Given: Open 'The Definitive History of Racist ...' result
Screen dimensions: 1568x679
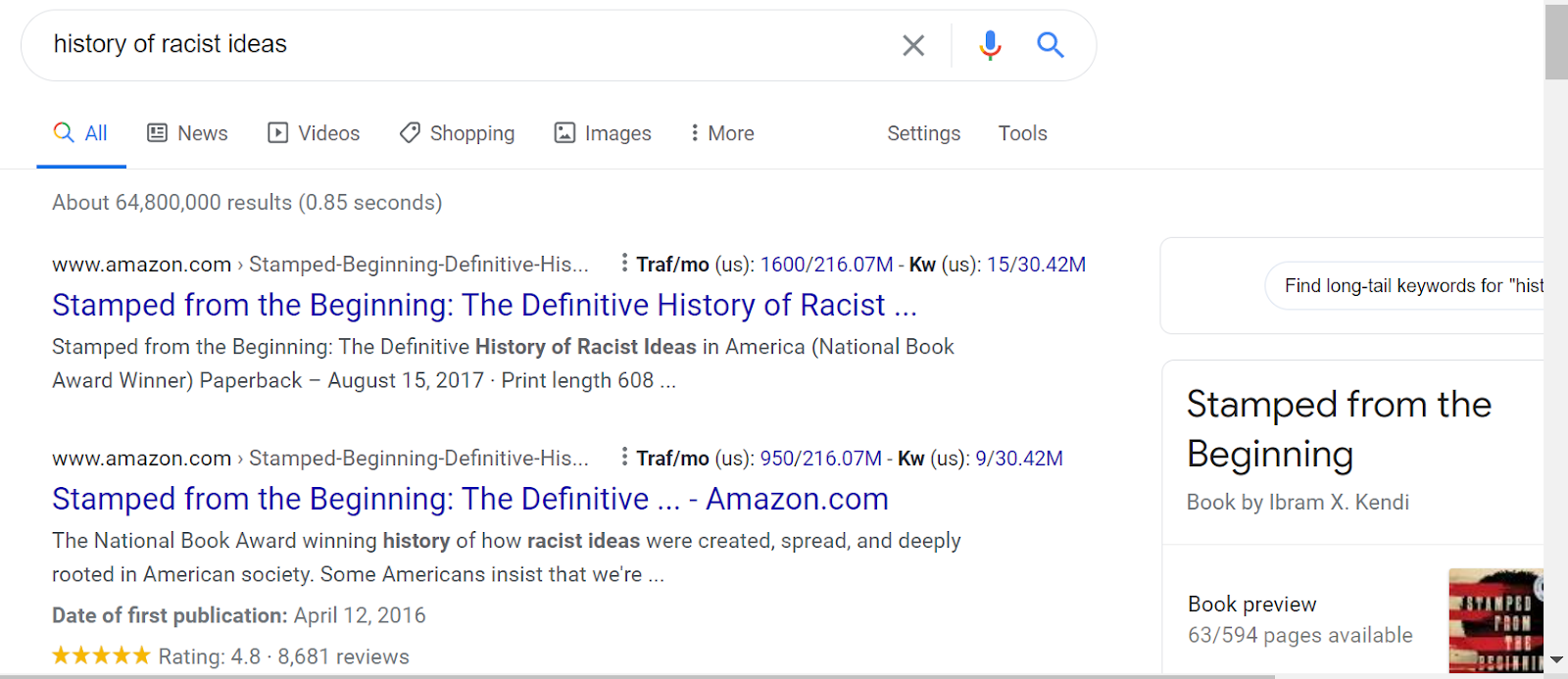Looking at the screenshot, I should (x=484, y=306).
